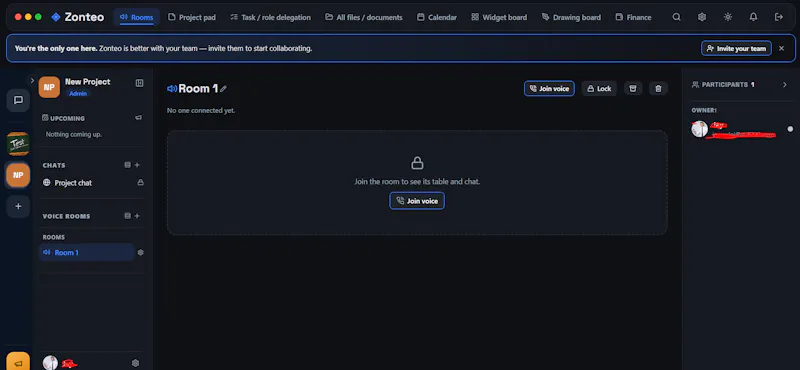Open archive icon in Voice Rooms section
Image resolution: width=800 pixels, height=370 pixels.
click(128, 216)
